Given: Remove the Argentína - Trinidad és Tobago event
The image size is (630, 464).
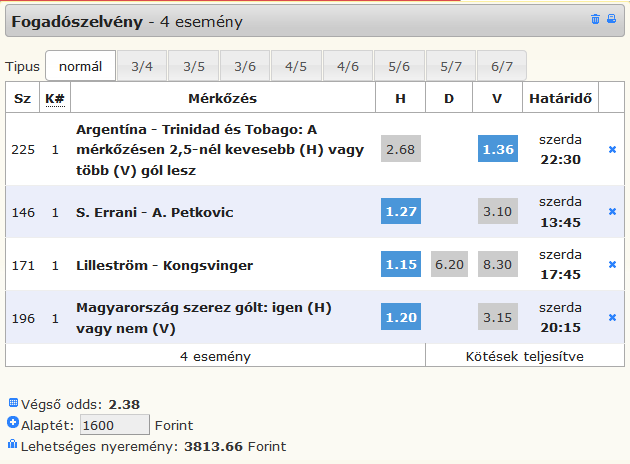Looking at the screenshot, I should tap(612, 150).
